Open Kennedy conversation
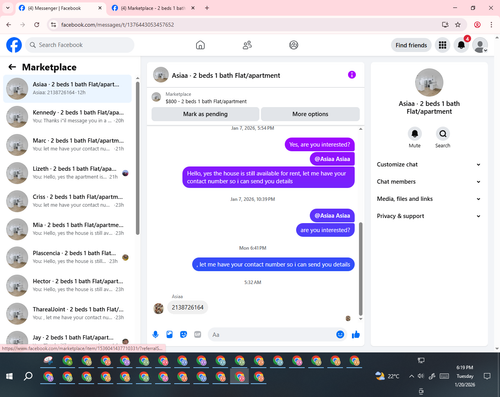The height and width of the screenshot is (397, 500). point(67,117)
